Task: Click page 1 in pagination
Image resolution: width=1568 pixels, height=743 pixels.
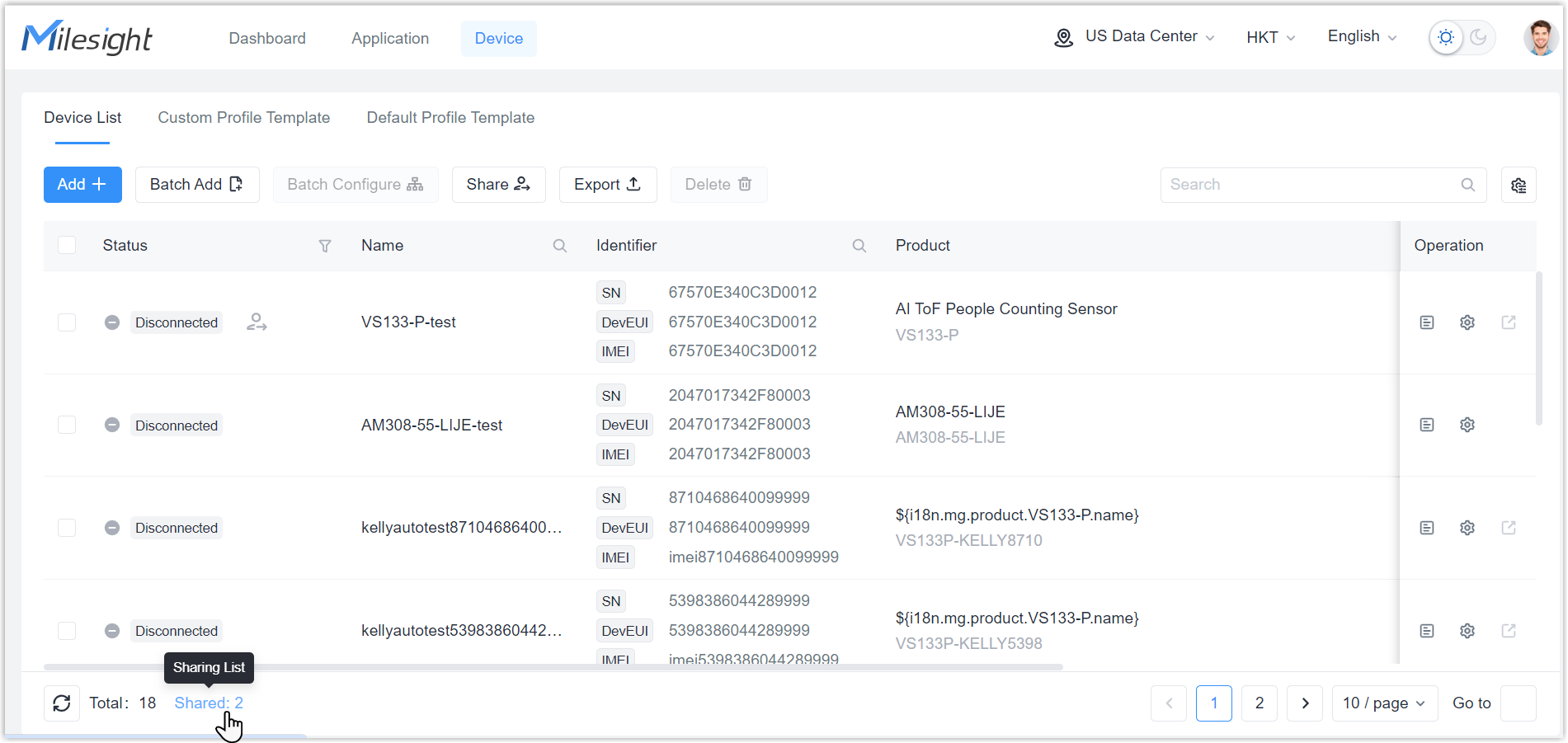Action: coord(1214,703)
